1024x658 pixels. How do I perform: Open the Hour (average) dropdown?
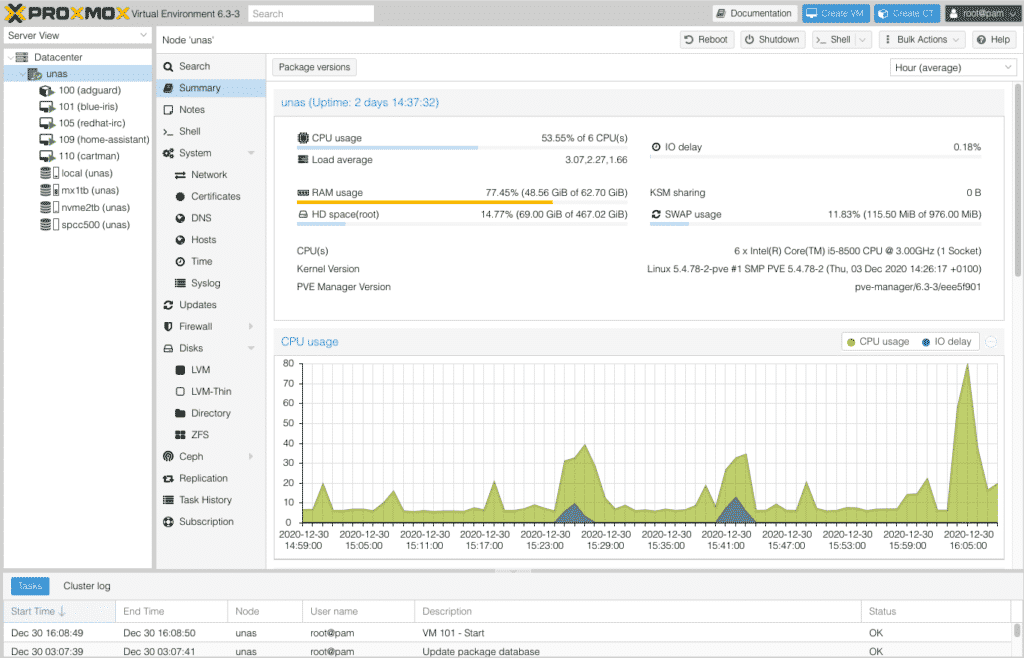pos(952,66)
